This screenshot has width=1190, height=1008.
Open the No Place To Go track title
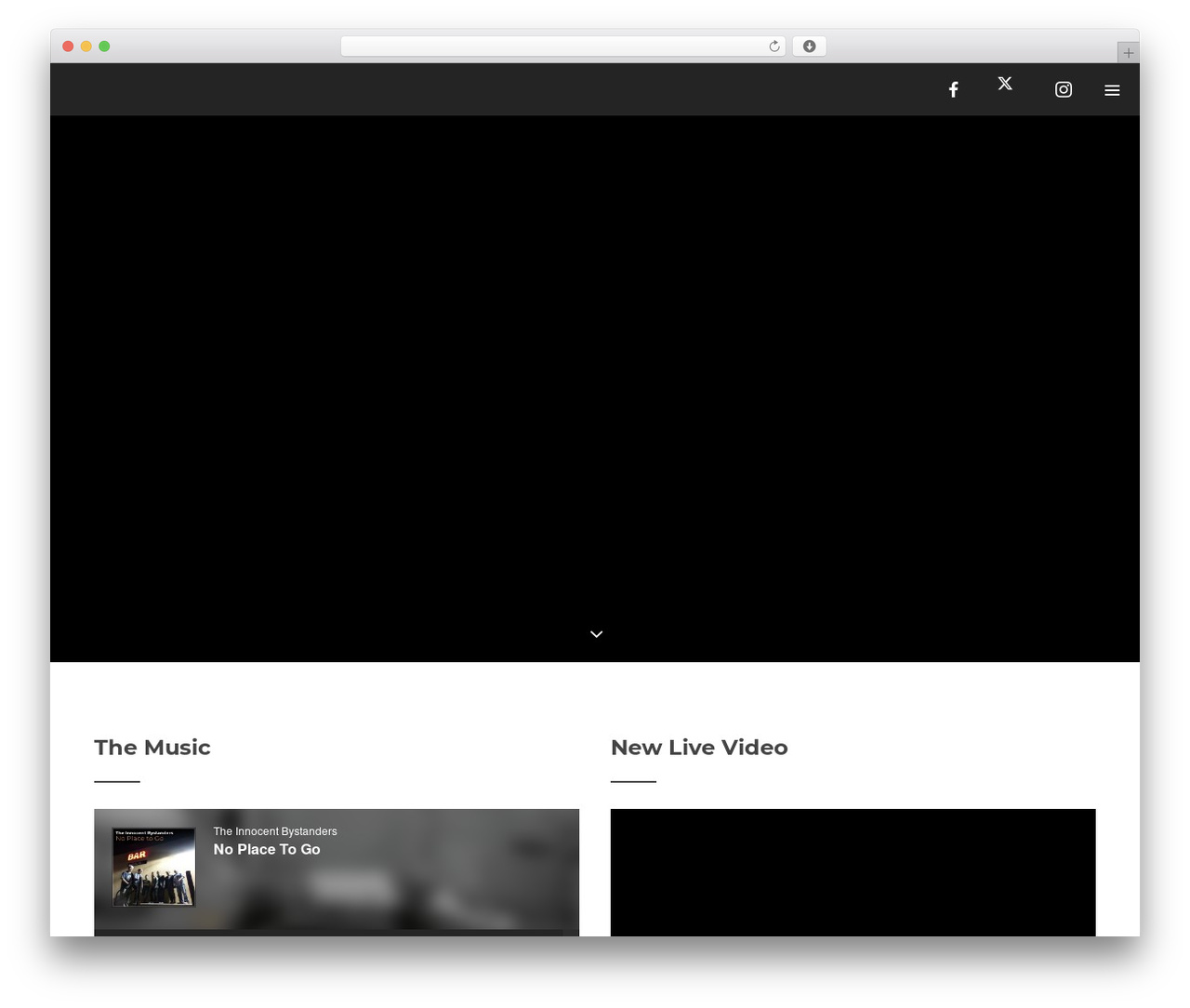pyautogui.click(x=267, y=850)
